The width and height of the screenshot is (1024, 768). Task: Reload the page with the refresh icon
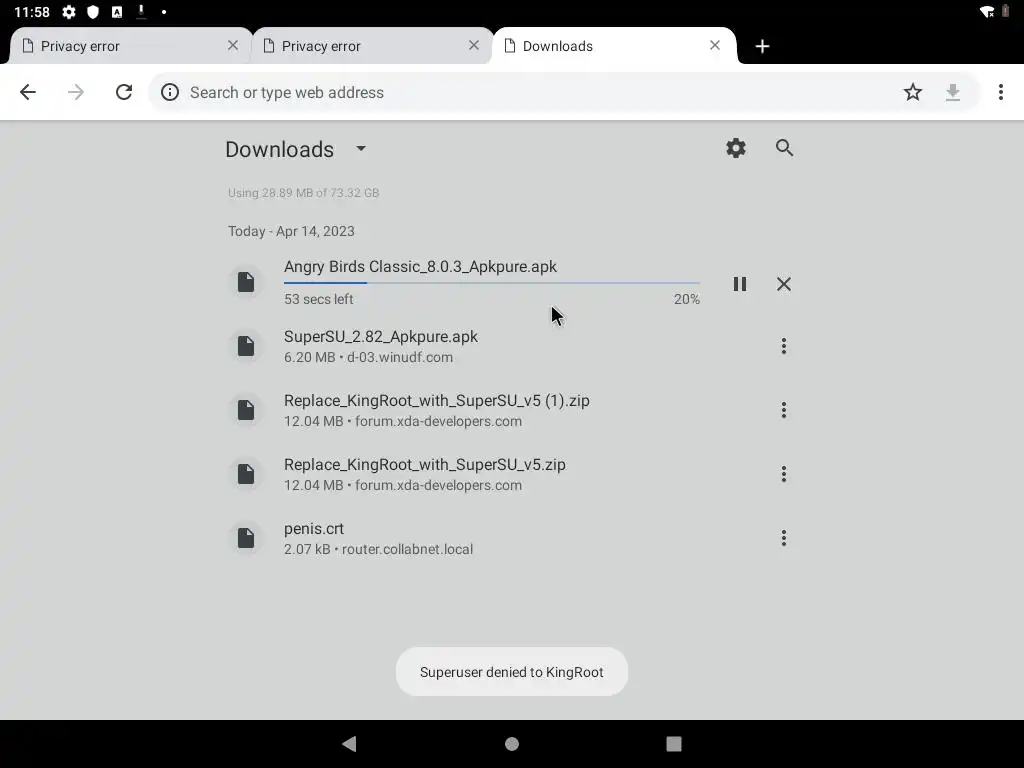pyautogui.click(x=124, y=92)
